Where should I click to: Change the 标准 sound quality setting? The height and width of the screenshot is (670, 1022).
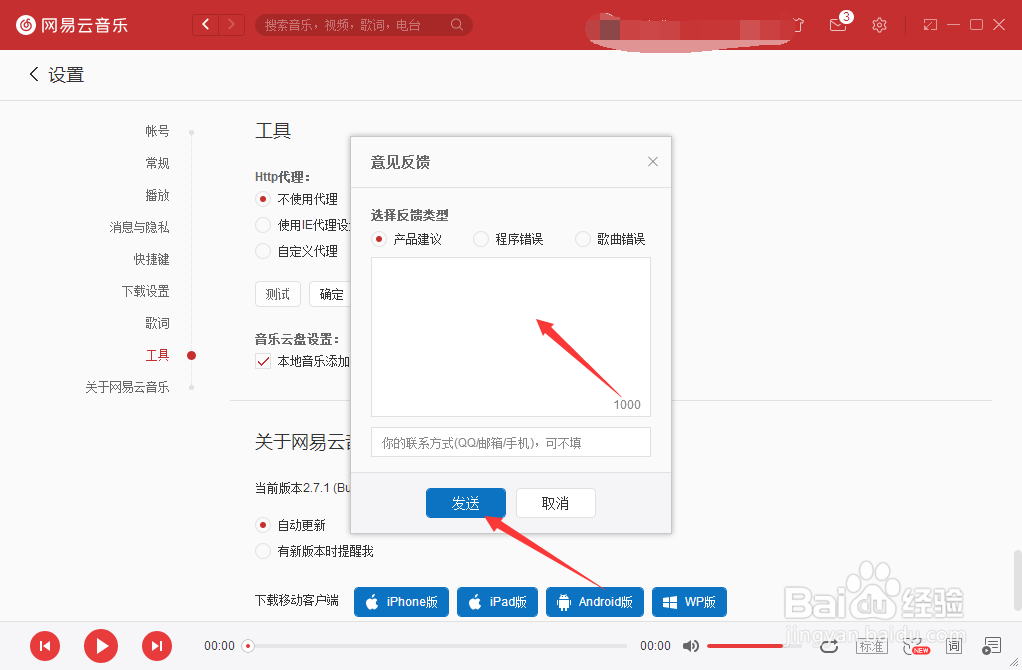[871, 646]
